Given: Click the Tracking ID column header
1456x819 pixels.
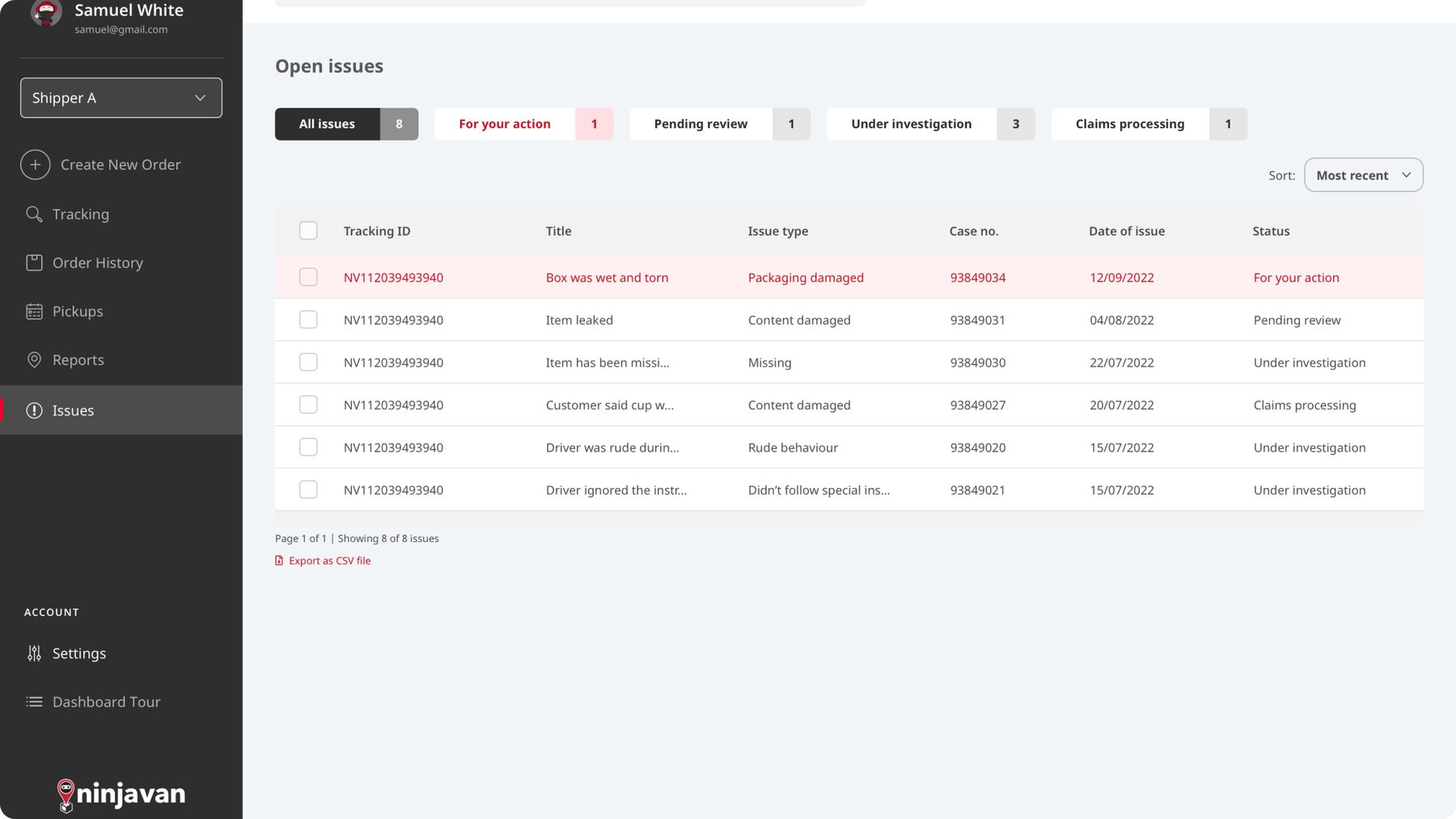Looking at the screenshot, I should 377,231.
